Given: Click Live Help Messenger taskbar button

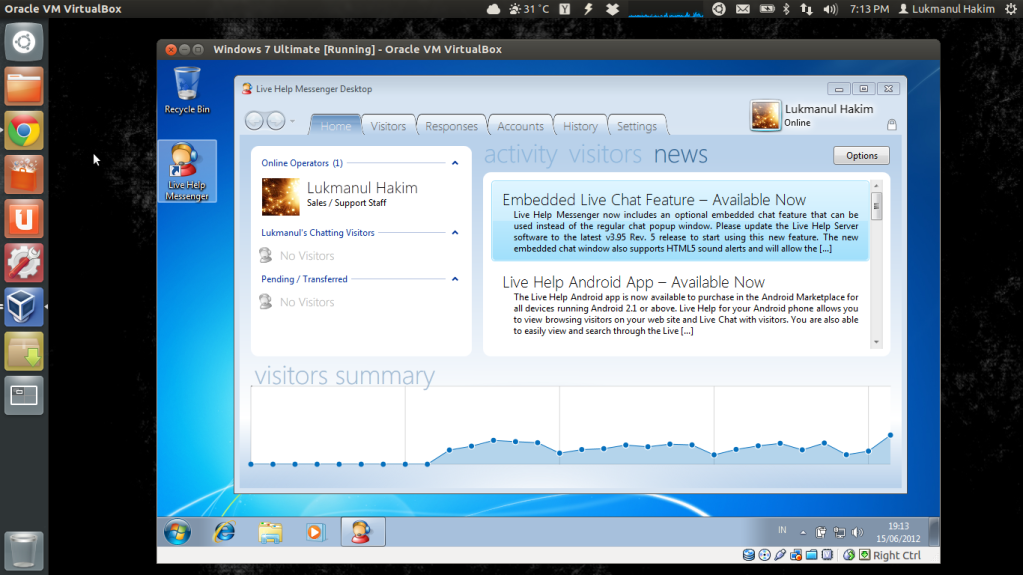Looking at the screenshot, I should click(x=363, y=532).
